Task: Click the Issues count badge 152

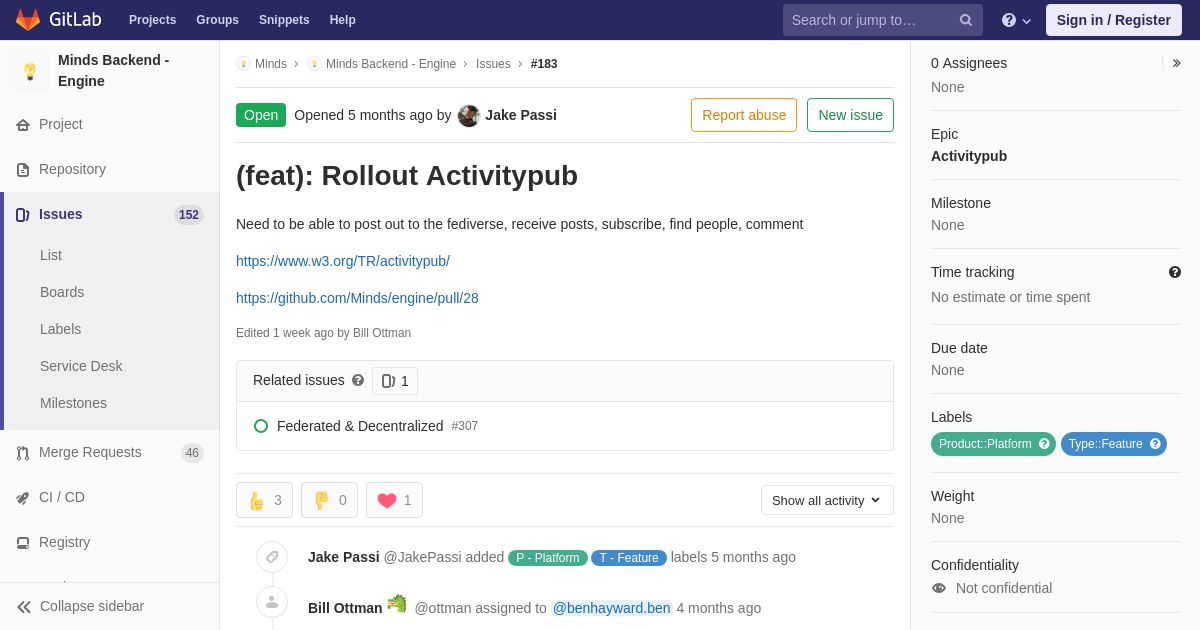Action: pyautogui.click(x=189, y=215)
